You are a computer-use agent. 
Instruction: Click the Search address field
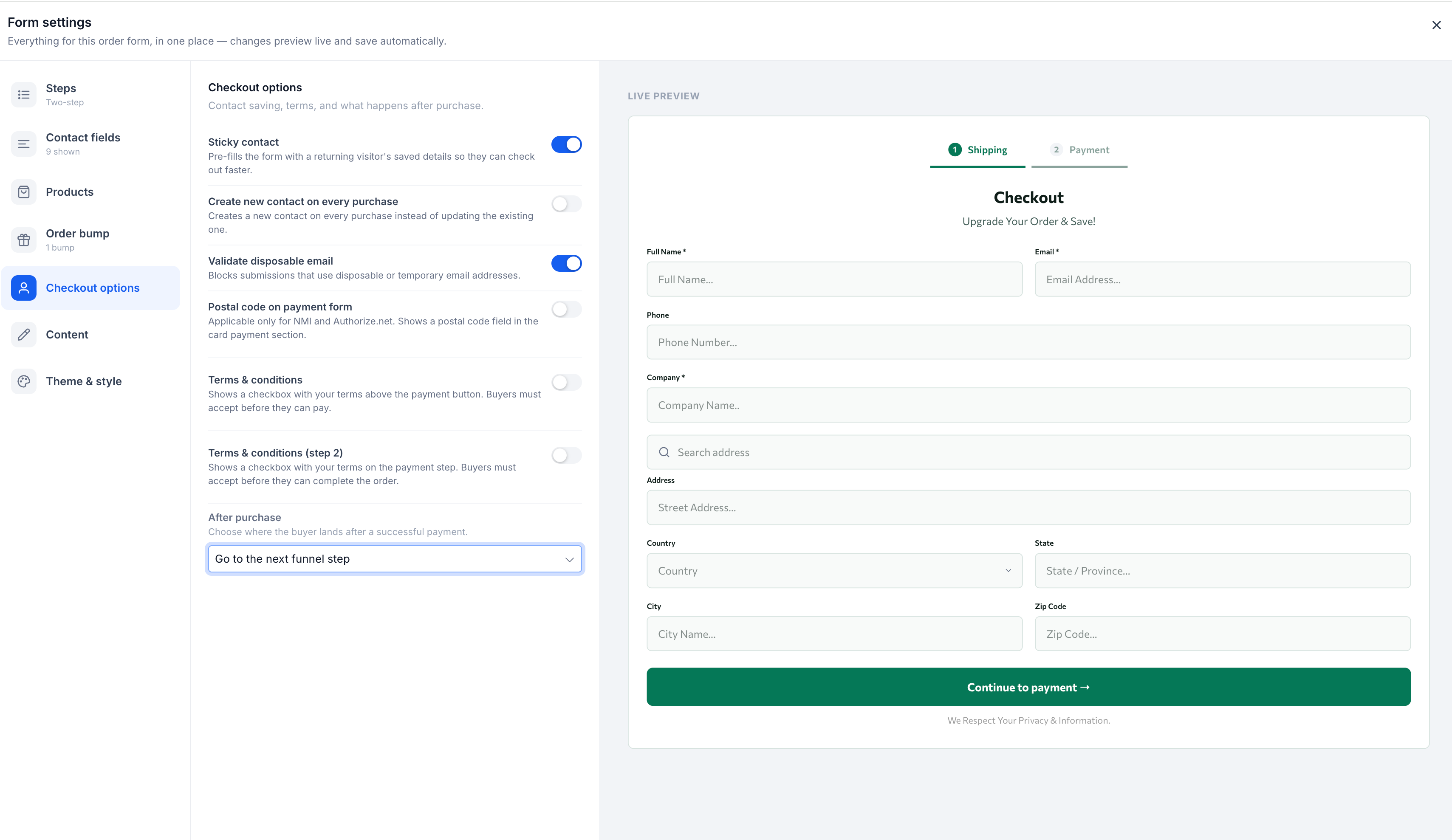coord(1028,452)
